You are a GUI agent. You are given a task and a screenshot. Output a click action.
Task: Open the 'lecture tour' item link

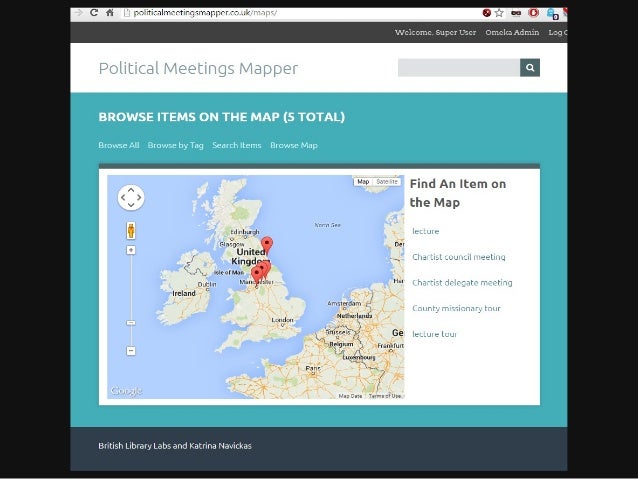(434, 334)
